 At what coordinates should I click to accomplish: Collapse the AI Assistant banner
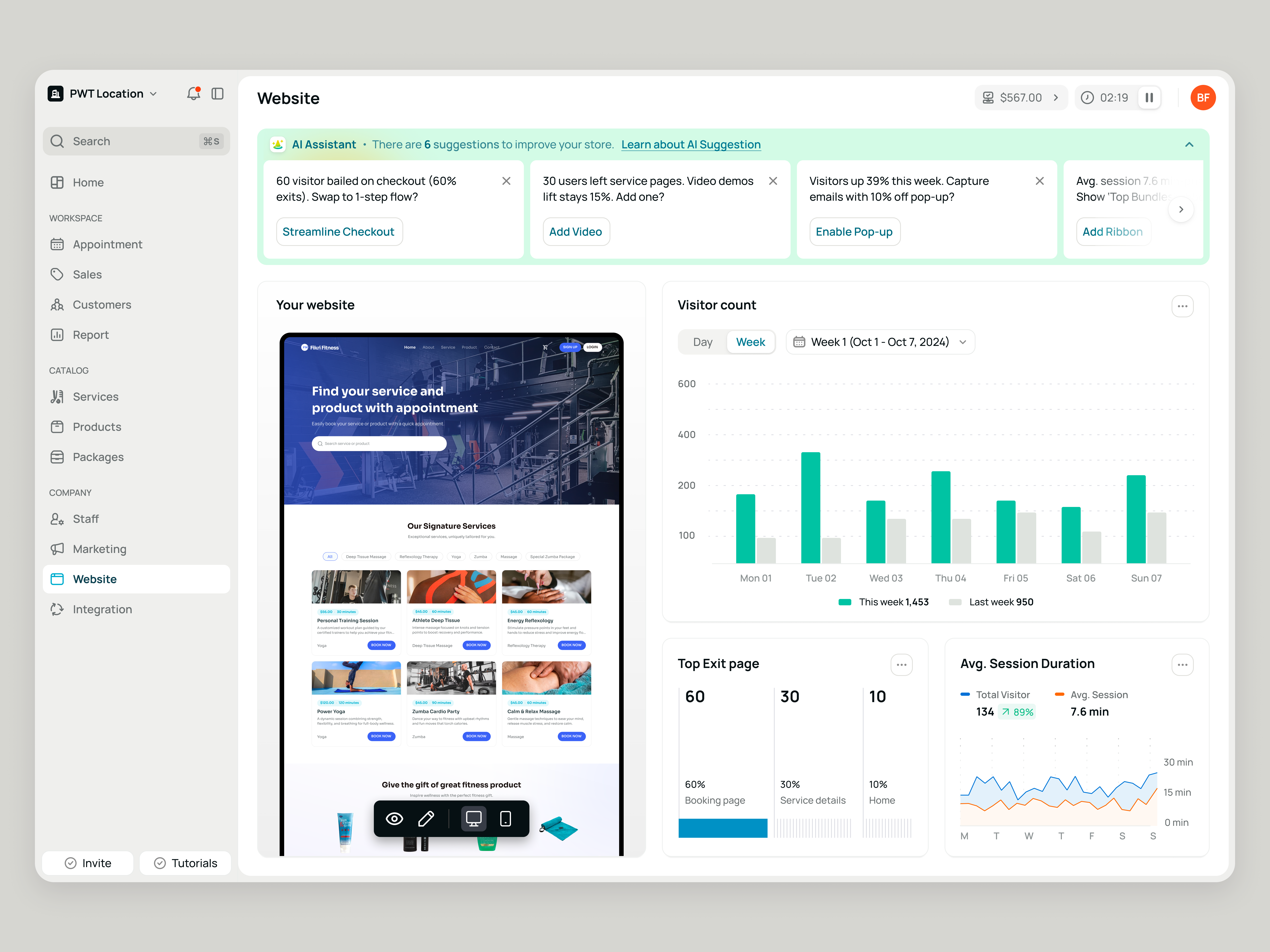[1189, 145]
